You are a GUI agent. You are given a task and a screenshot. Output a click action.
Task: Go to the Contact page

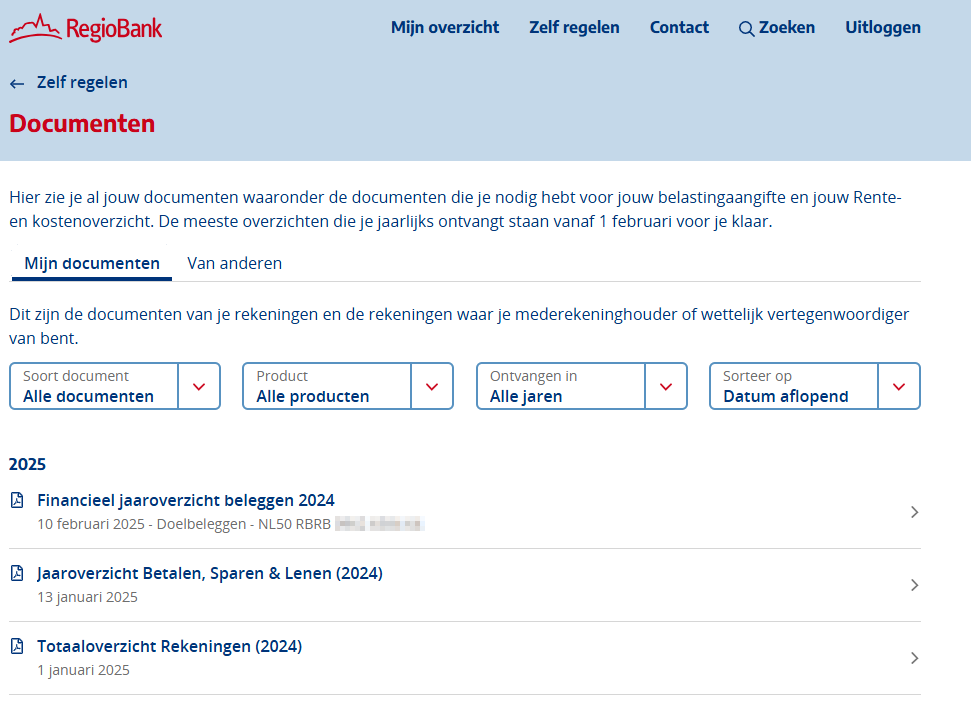tap(679, 28)
